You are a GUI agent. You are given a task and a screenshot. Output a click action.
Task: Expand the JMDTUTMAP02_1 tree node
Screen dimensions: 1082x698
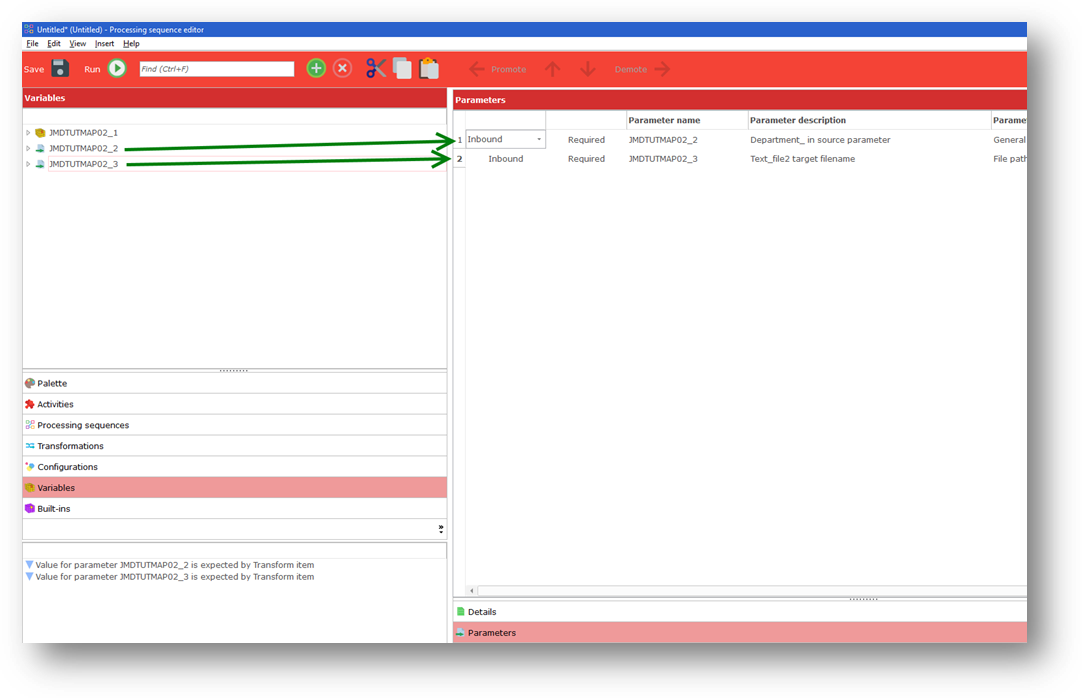pos(28,132)
